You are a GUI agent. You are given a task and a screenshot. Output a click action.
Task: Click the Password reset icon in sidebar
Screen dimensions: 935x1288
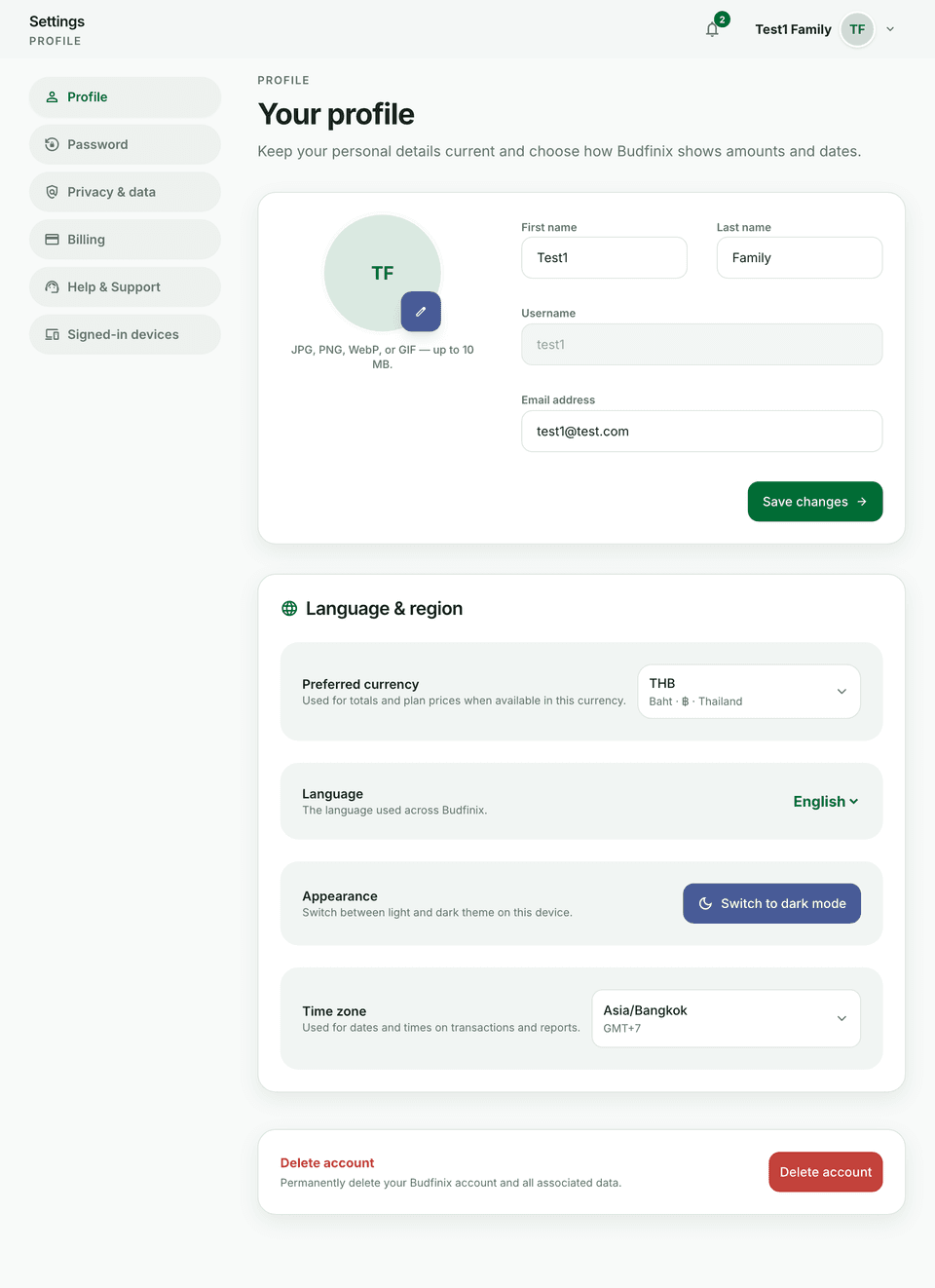pyautogui.click(x=53, y=144)
